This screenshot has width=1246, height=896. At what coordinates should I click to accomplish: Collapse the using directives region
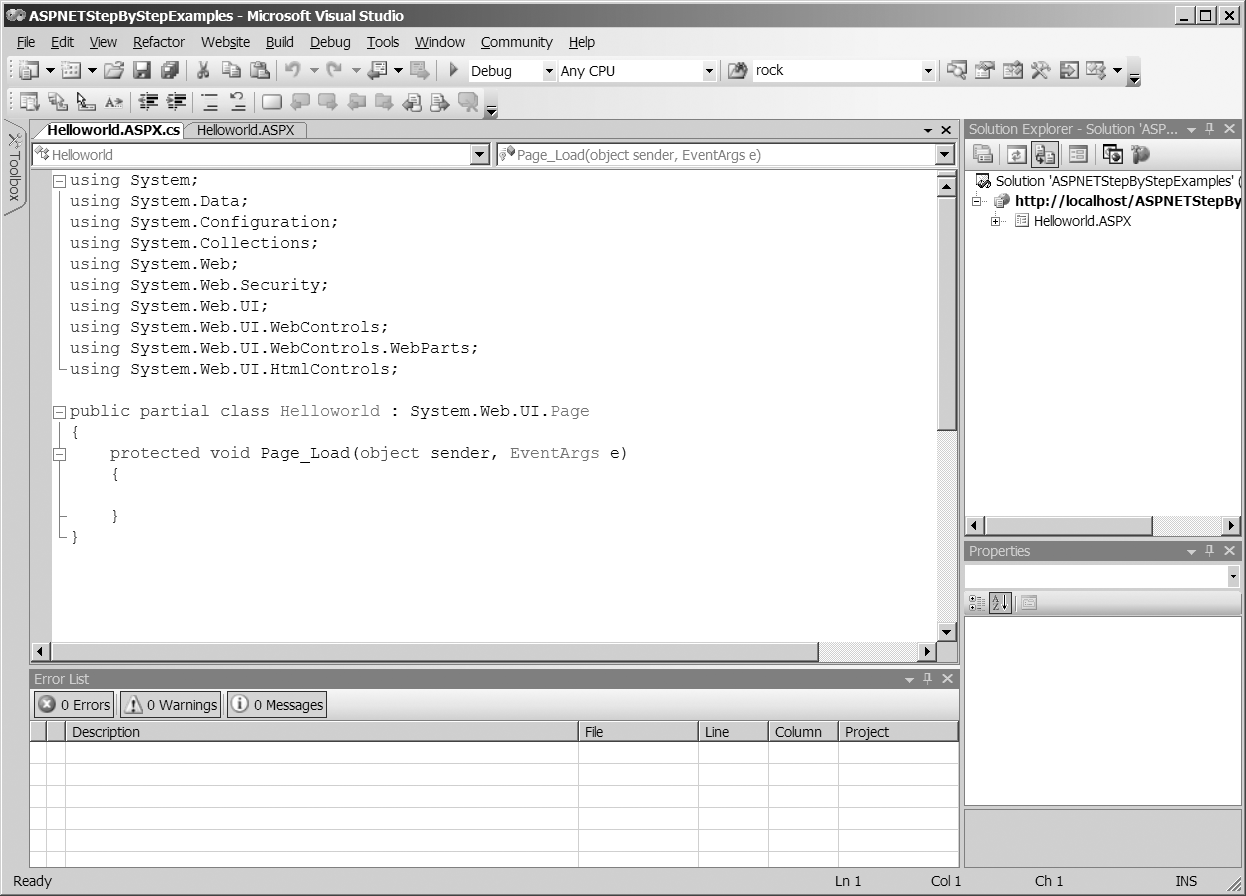coord(59,181)
